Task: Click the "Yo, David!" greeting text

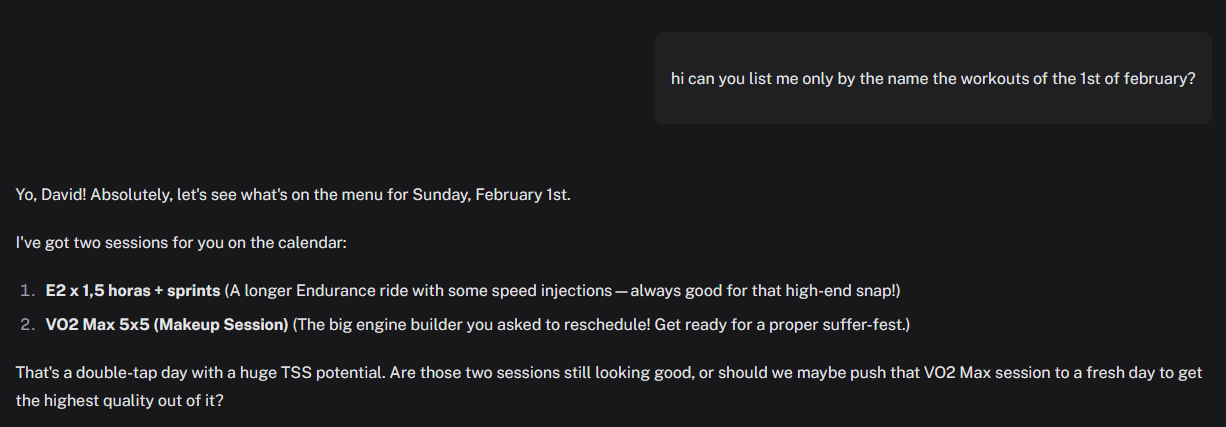Action: [52, 194]
